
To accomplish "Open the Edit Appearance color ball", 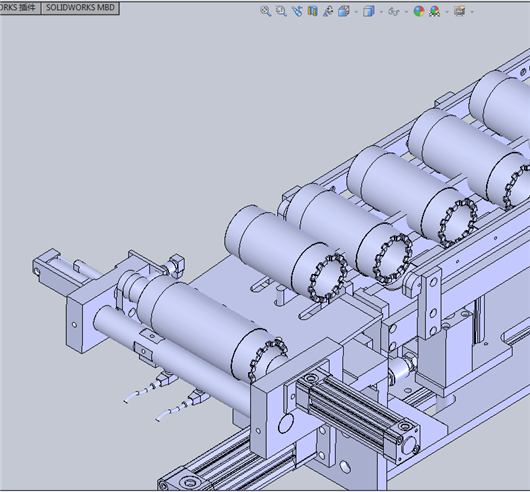I will 419,11.
